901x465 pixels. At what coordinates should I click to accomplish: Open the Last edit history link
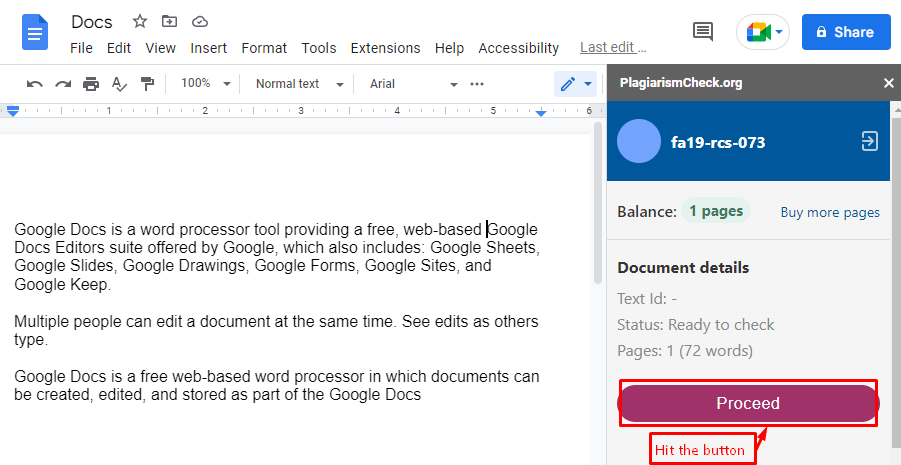coord(613,47)
